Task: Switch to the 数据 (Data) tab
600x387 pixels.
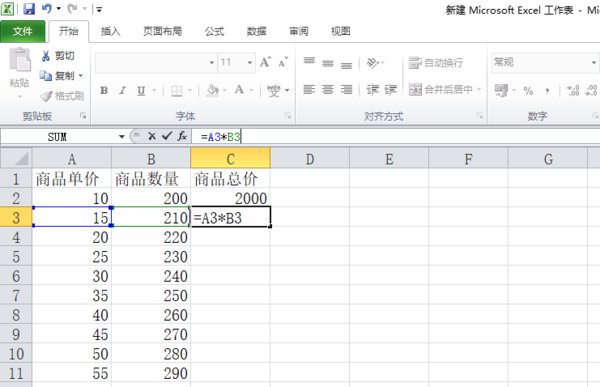Action: tap(256, 31)
